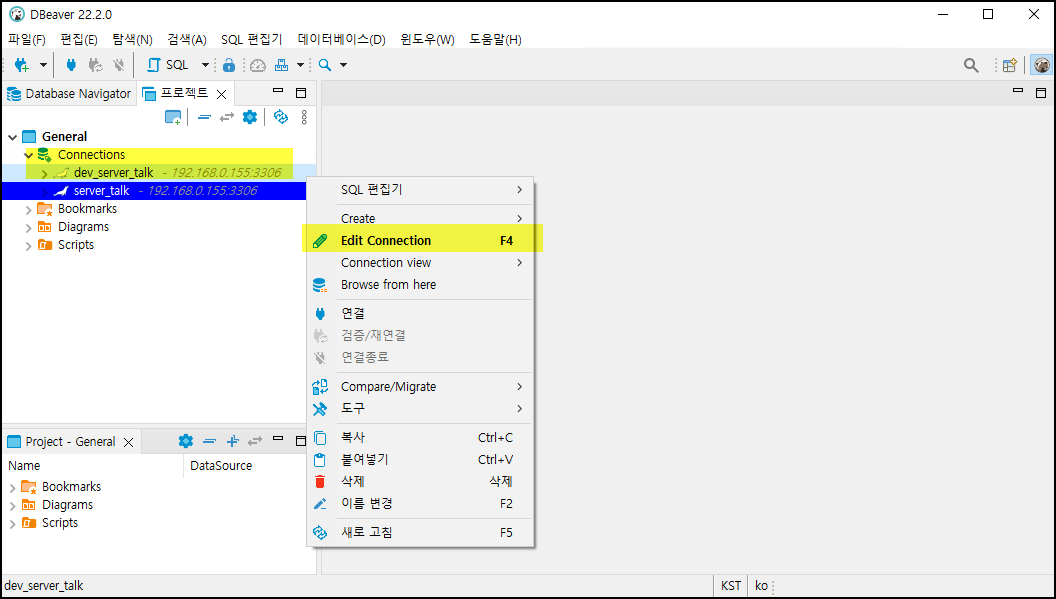Click the dashboard gauge toolbar icon
Viewport: 1056px width, 599px height.
click(x=258, y=65)
